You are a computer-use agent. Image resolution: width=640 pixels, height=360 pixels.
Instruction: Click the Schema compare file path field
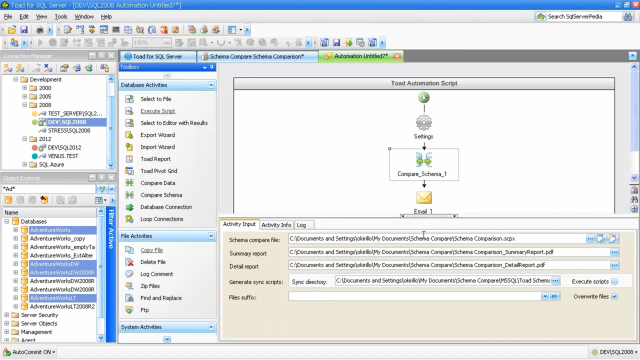437,239
